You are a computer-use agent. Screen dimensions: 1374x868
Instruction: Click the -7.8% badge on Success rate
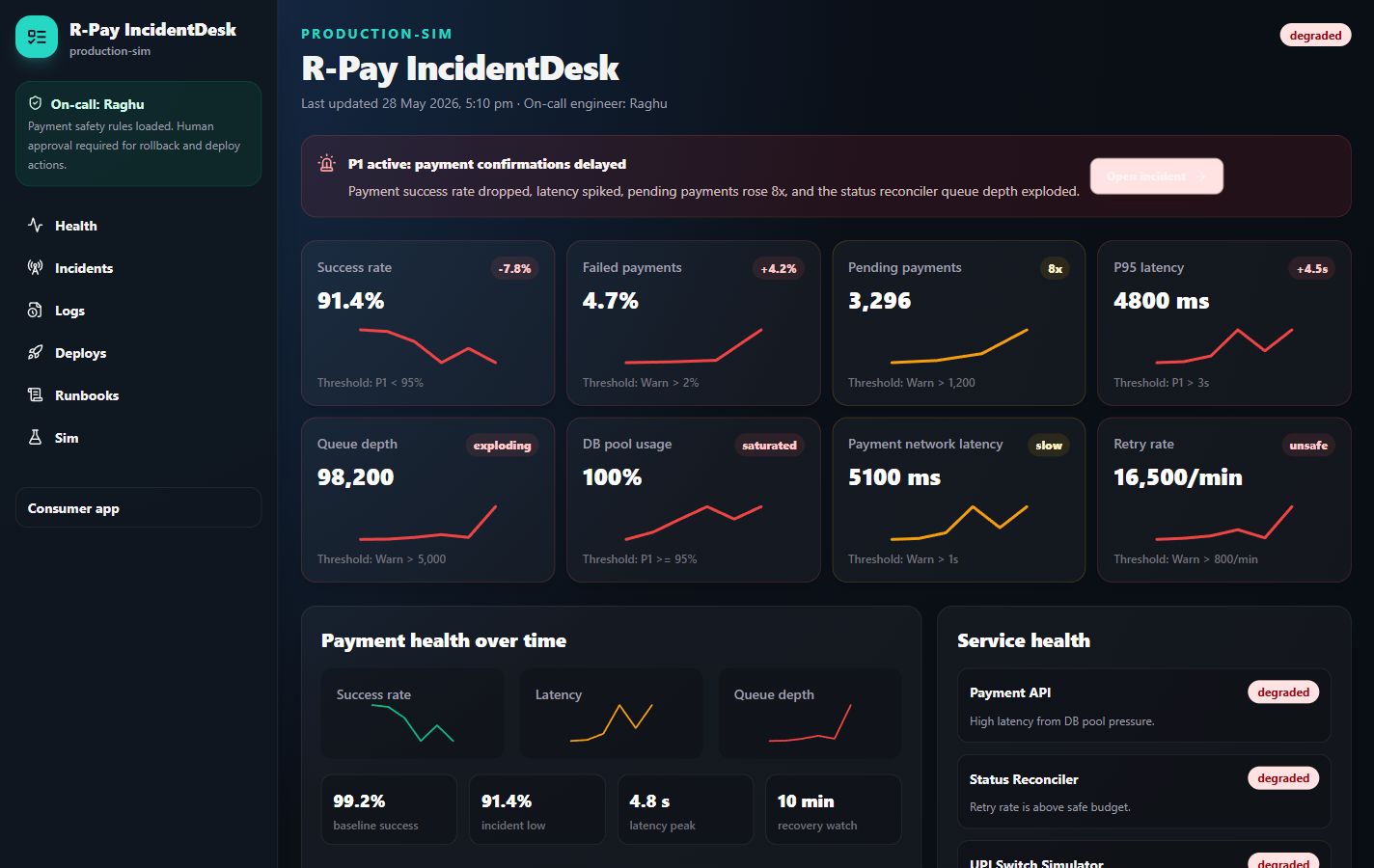(514, 268)
